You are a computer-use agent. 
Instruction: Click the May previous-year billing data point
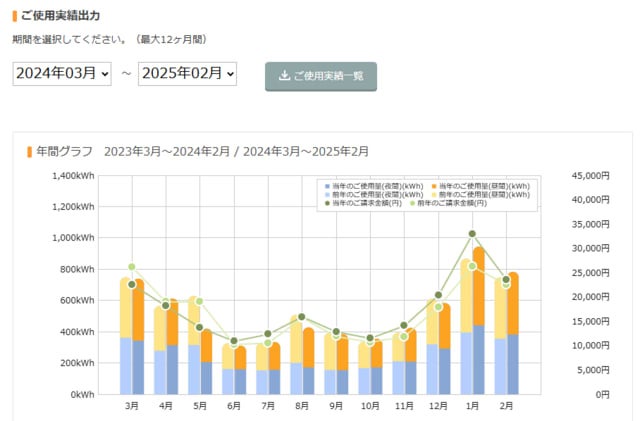[199, 301]
